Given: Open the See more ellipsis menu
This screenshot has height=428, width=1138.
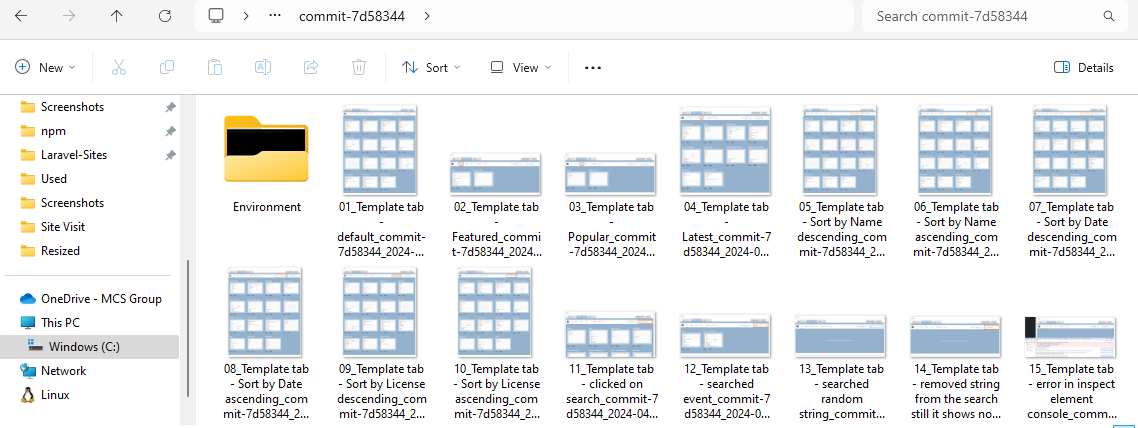Looking at the screenshot, I should [593, 67].
